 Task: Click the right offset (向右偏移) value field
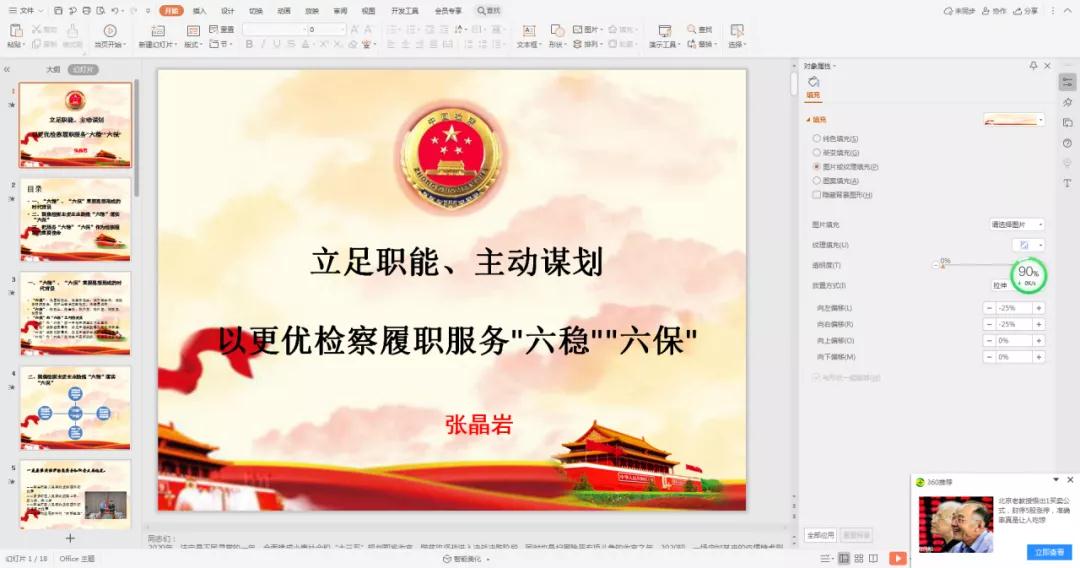coord(1014,324)
